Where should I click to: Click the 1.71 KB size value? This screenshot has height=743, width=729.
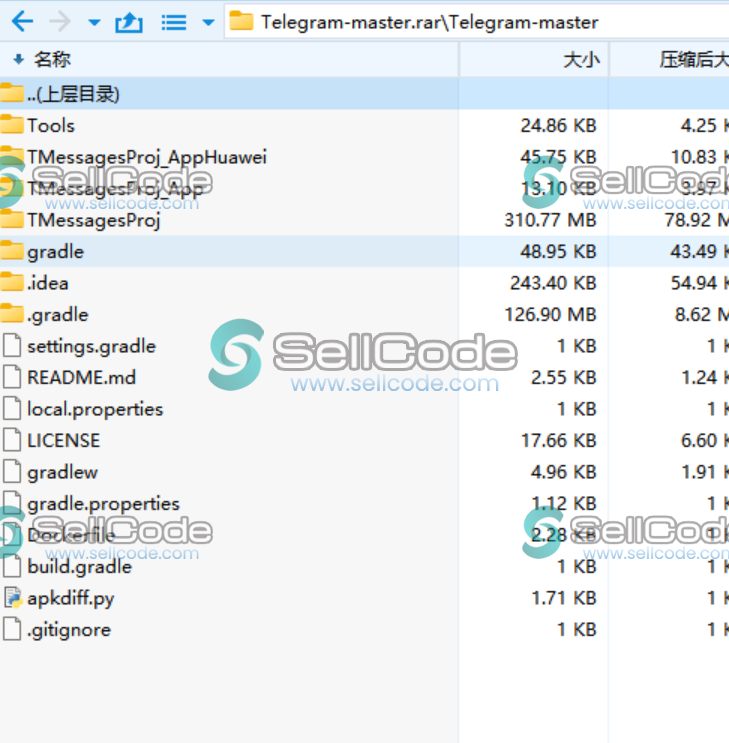[564, 598]
